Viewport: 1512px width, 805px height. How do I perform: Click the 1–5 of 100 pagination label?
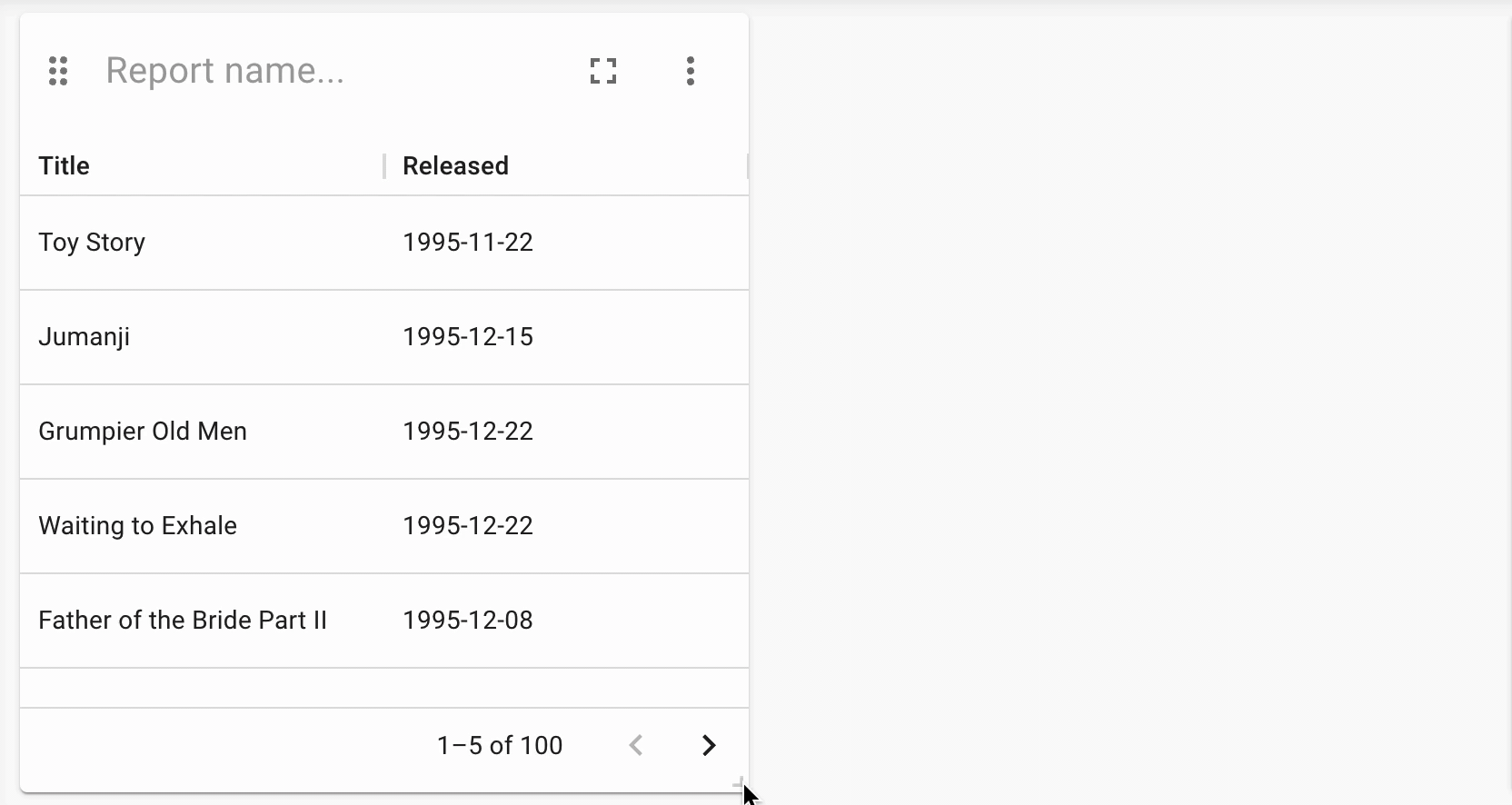coord(500,745)
